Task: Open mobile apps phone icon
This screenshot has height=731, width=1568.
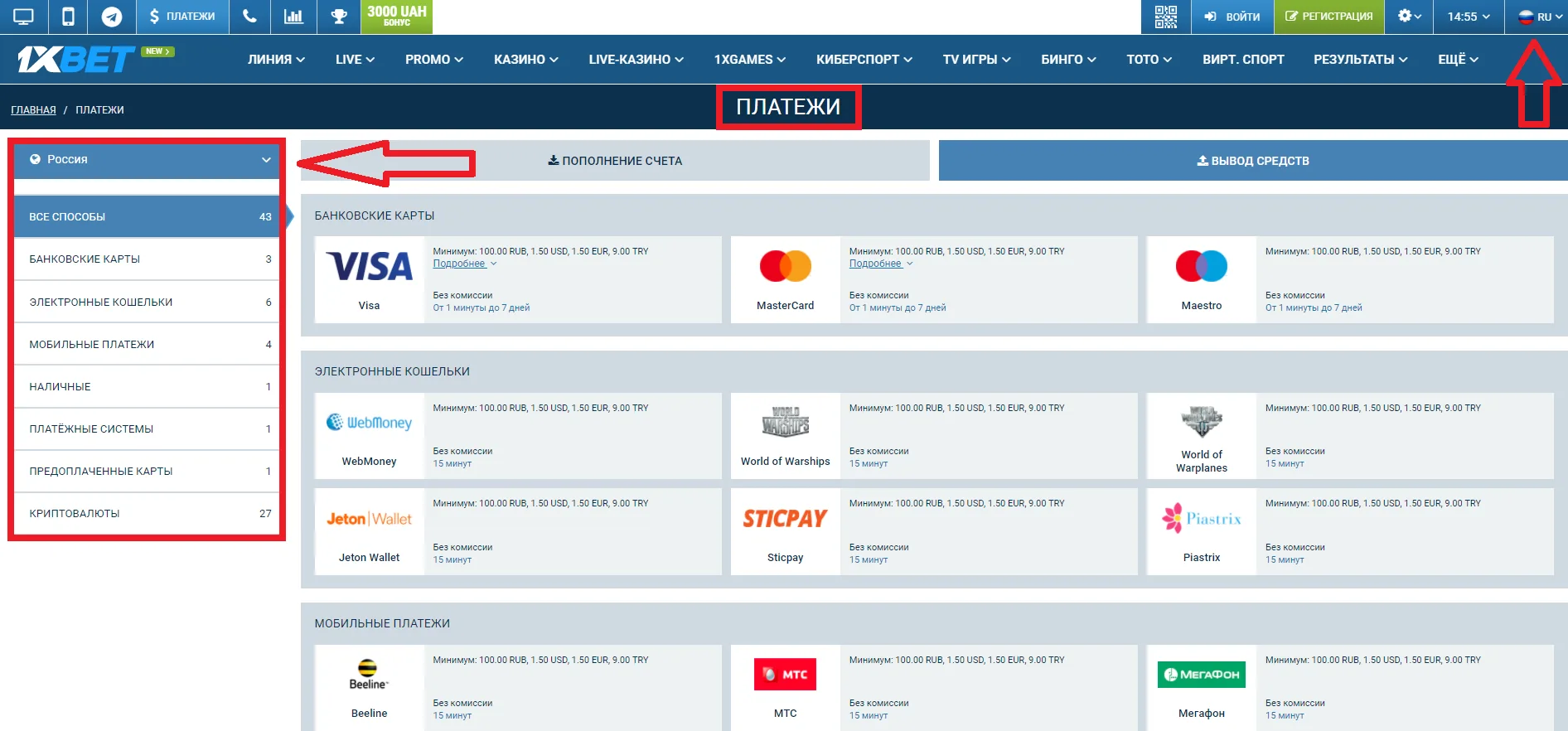Action: [69, 17]
